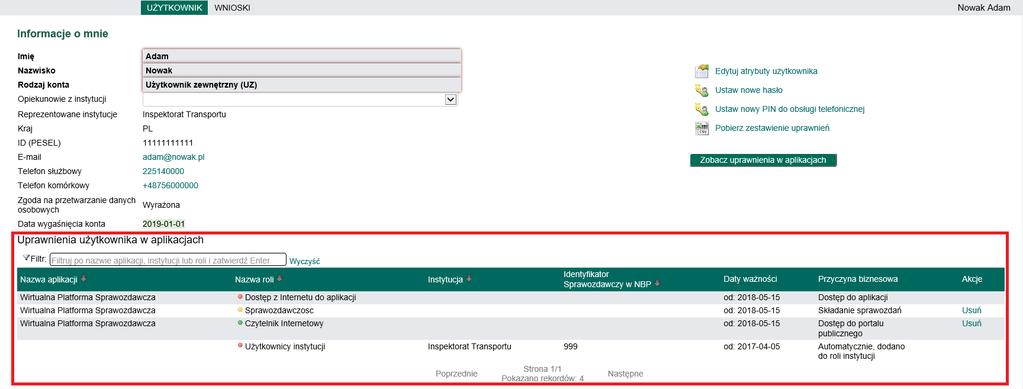The width and height of the screenshot is (1023, 389).
Task: Click the Przyczyna biznesowa column header
Action: pos(857,279)
